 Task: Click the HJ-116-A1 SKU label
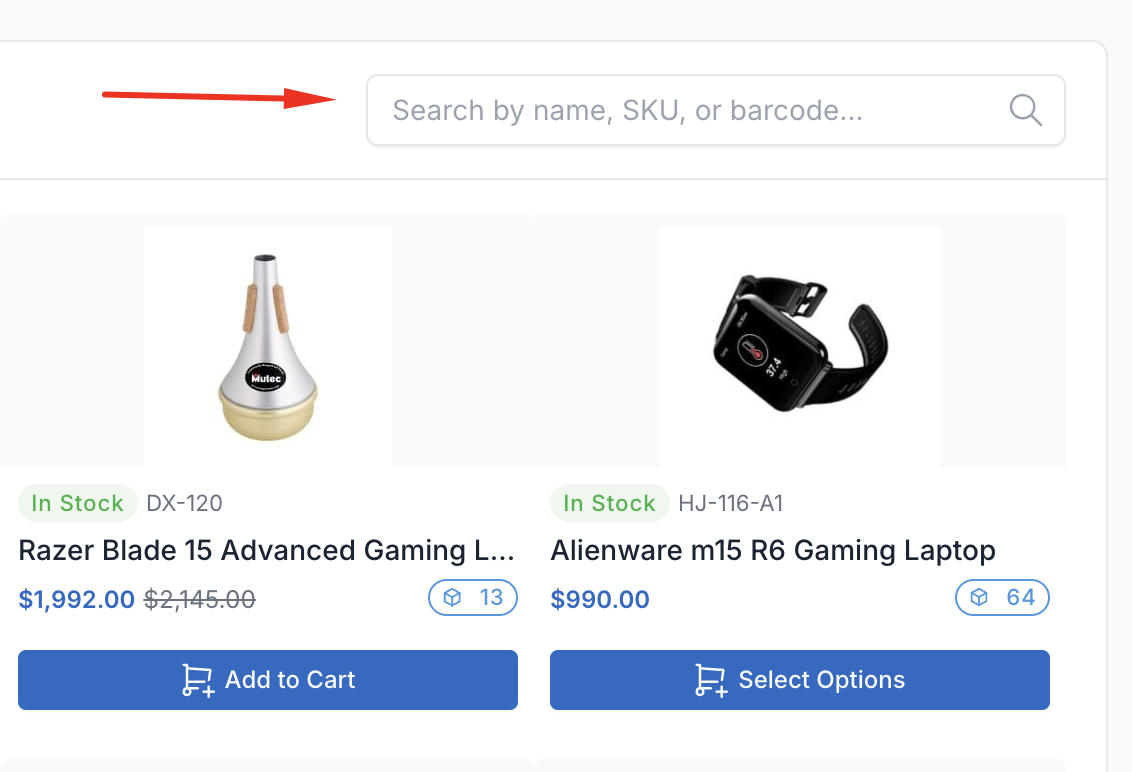click(730, 503)
